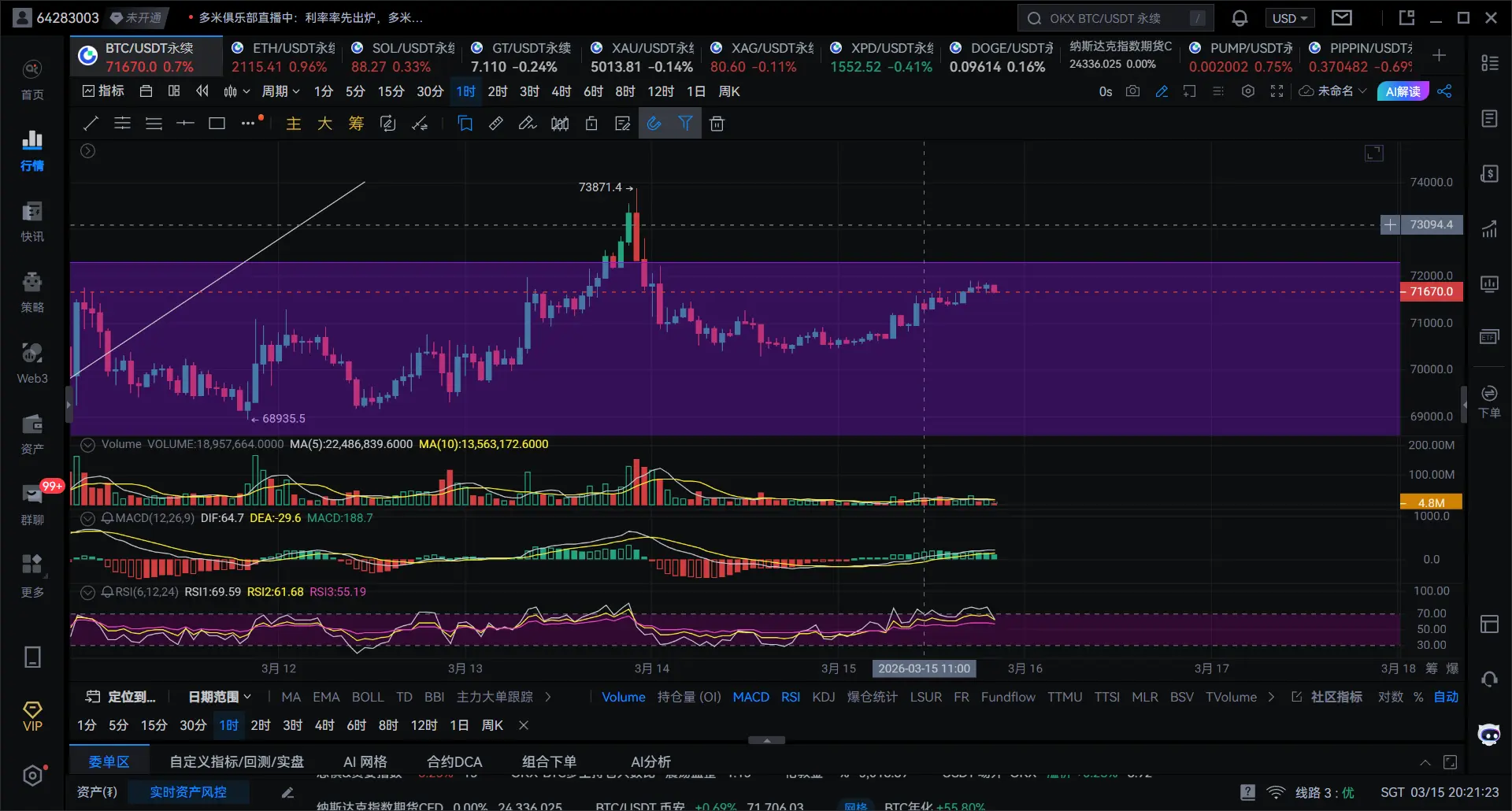The height and width of the screenshot is (811, 1512).
Task: Open 策略 strategy section
Action: [x=32, y=293]
